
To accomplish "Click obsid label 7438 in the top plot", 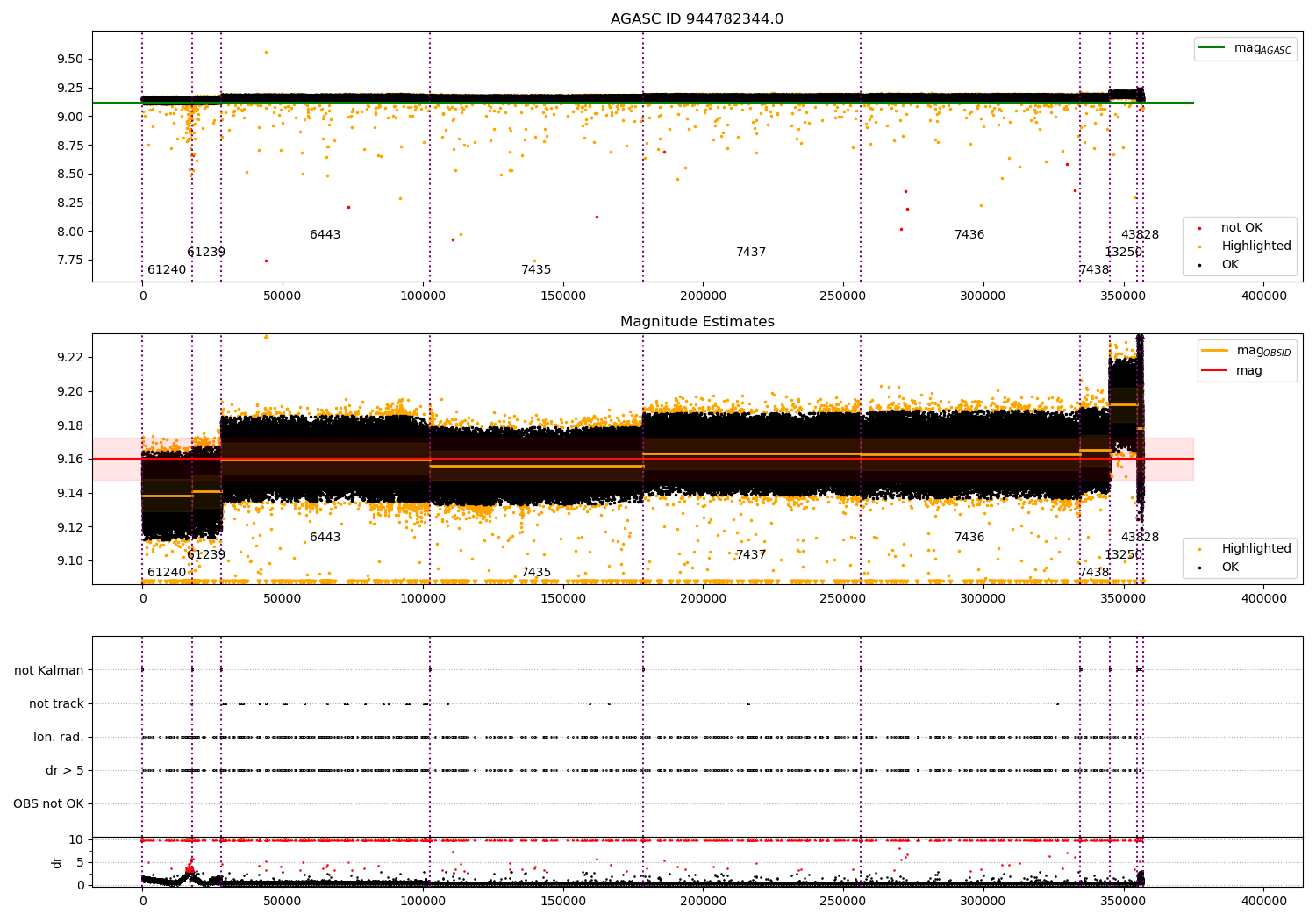I will 1094,270.
